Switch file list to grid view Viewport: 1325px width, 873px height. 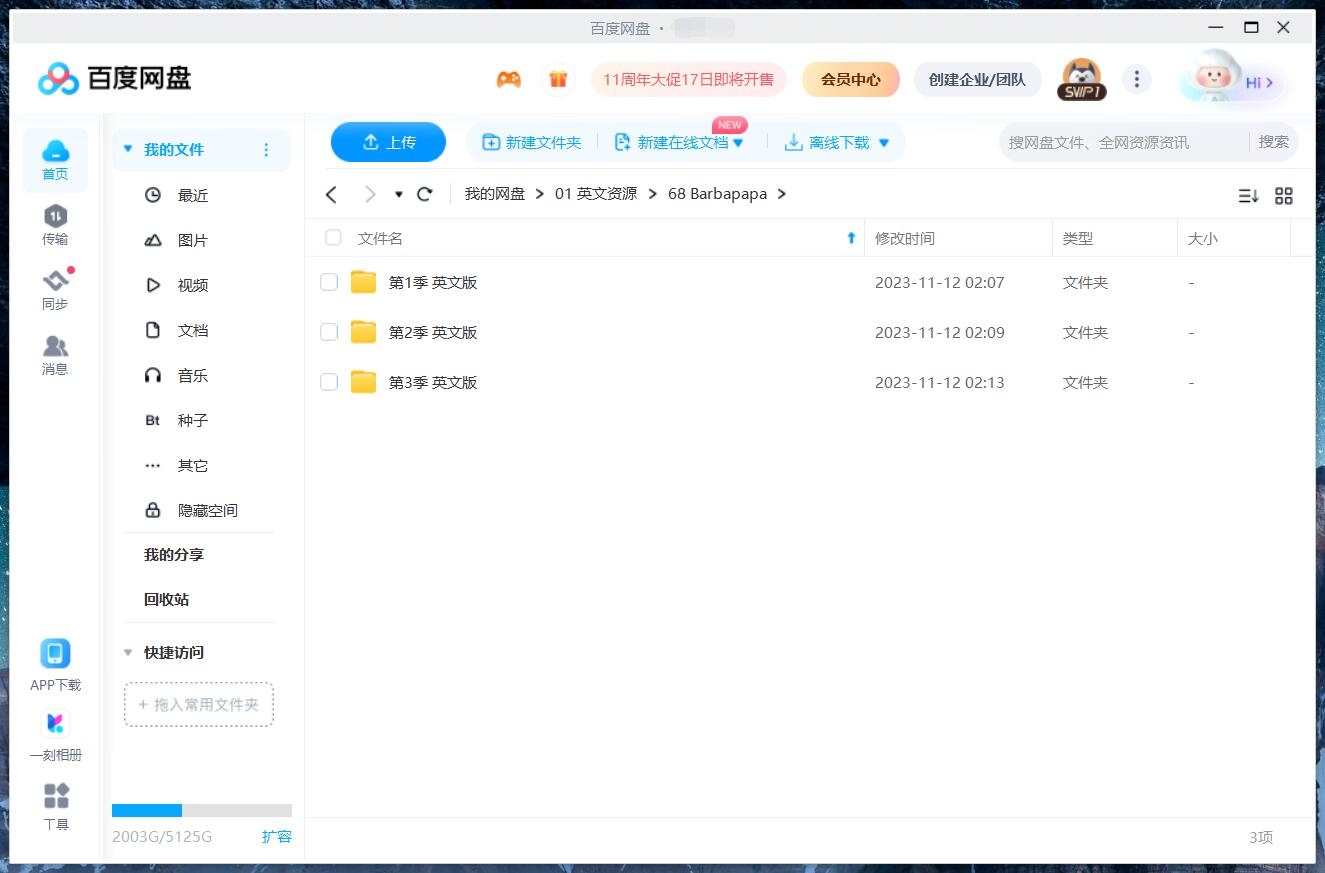click(1284, 196)
